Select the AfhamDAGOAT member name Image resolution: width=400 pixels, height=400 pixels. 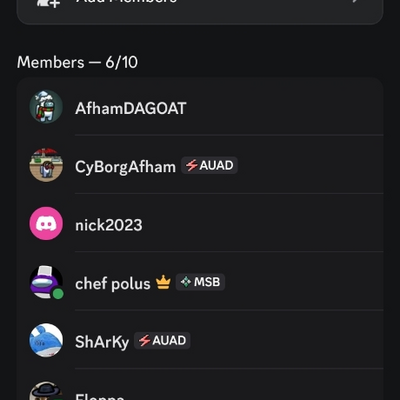(130, 109)
